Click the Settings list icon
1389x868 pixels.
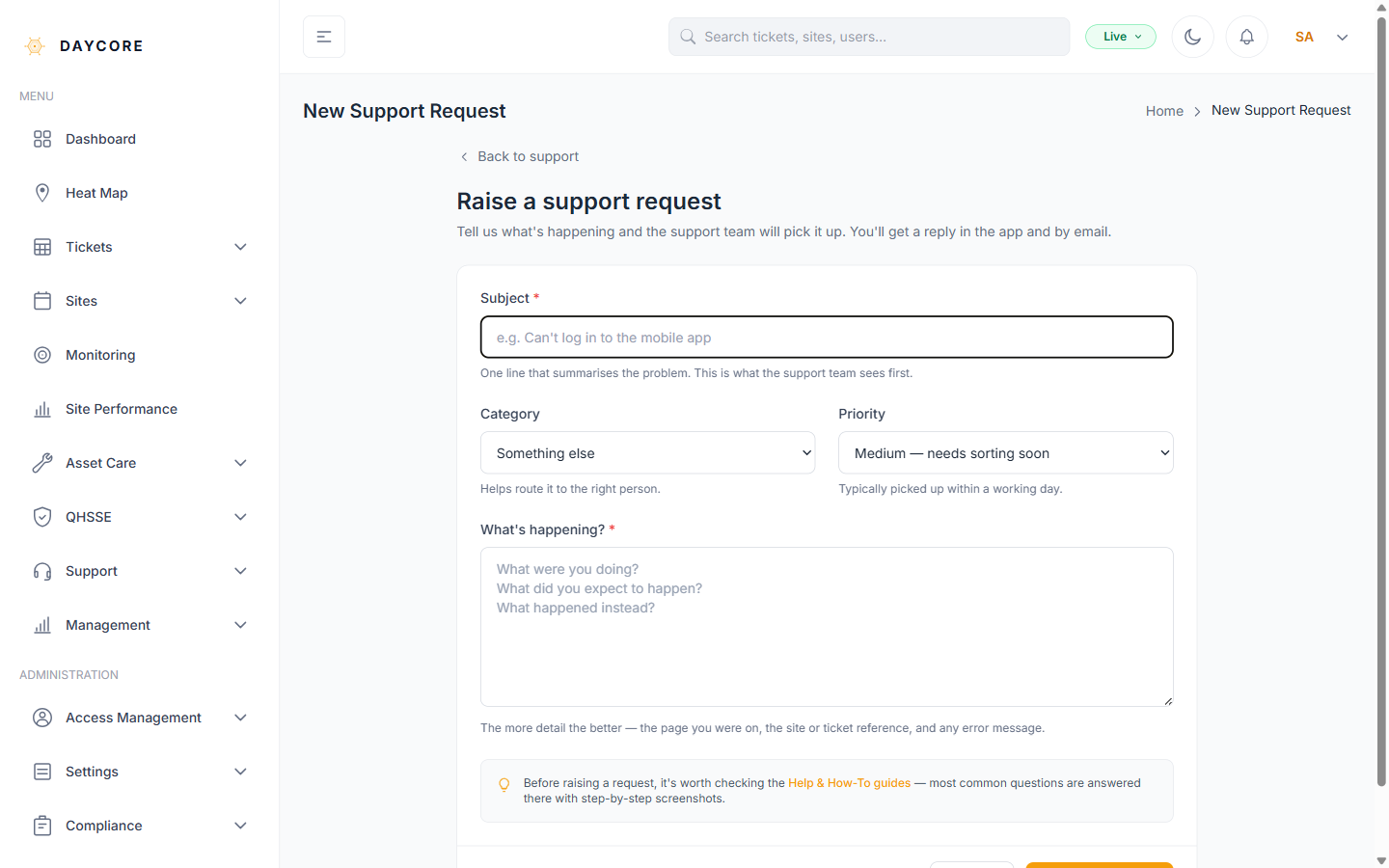coord(42,772)
